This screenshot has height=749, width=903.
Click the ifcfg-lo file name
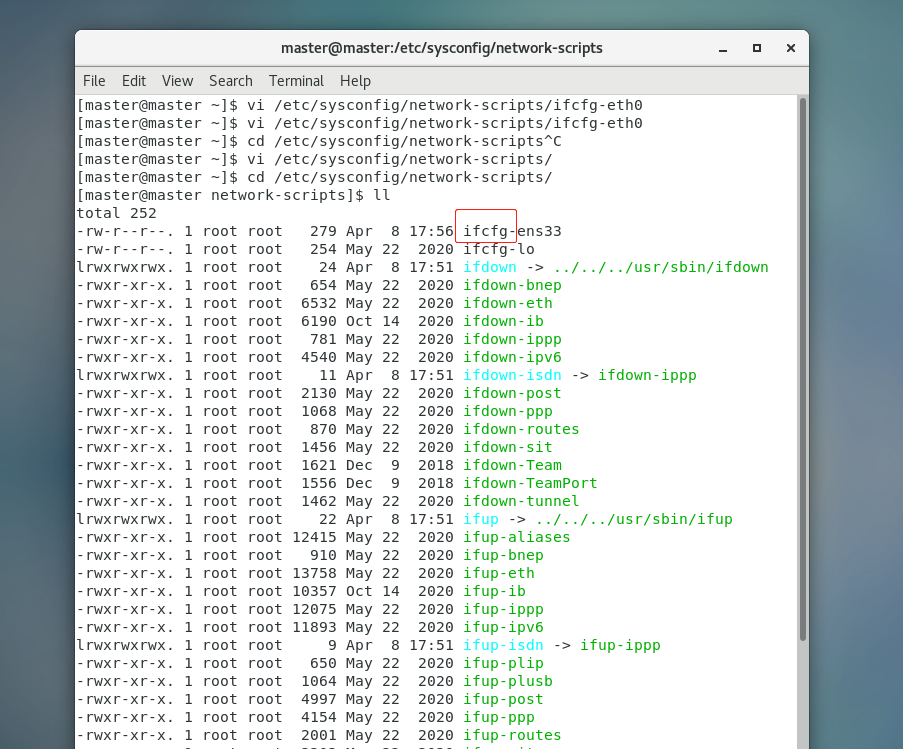click(499, 249)
